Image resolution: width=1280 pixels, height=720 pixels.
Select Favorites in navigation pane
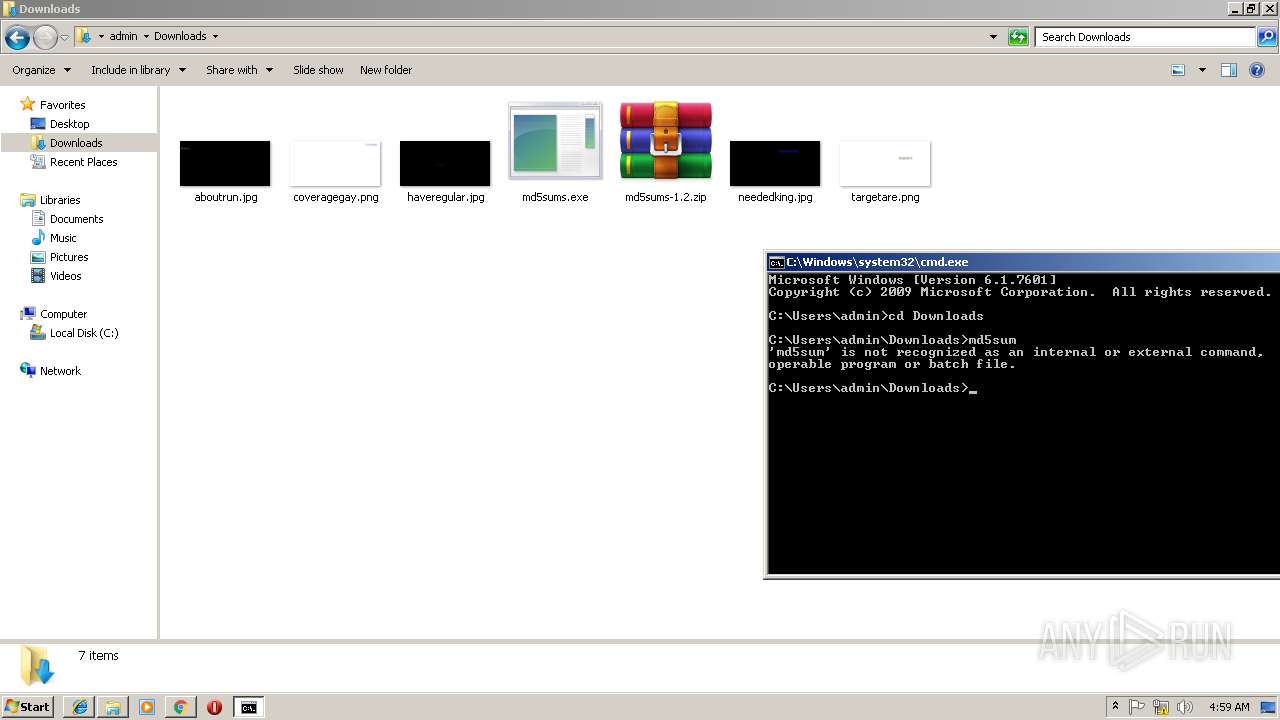click(62, 105)
